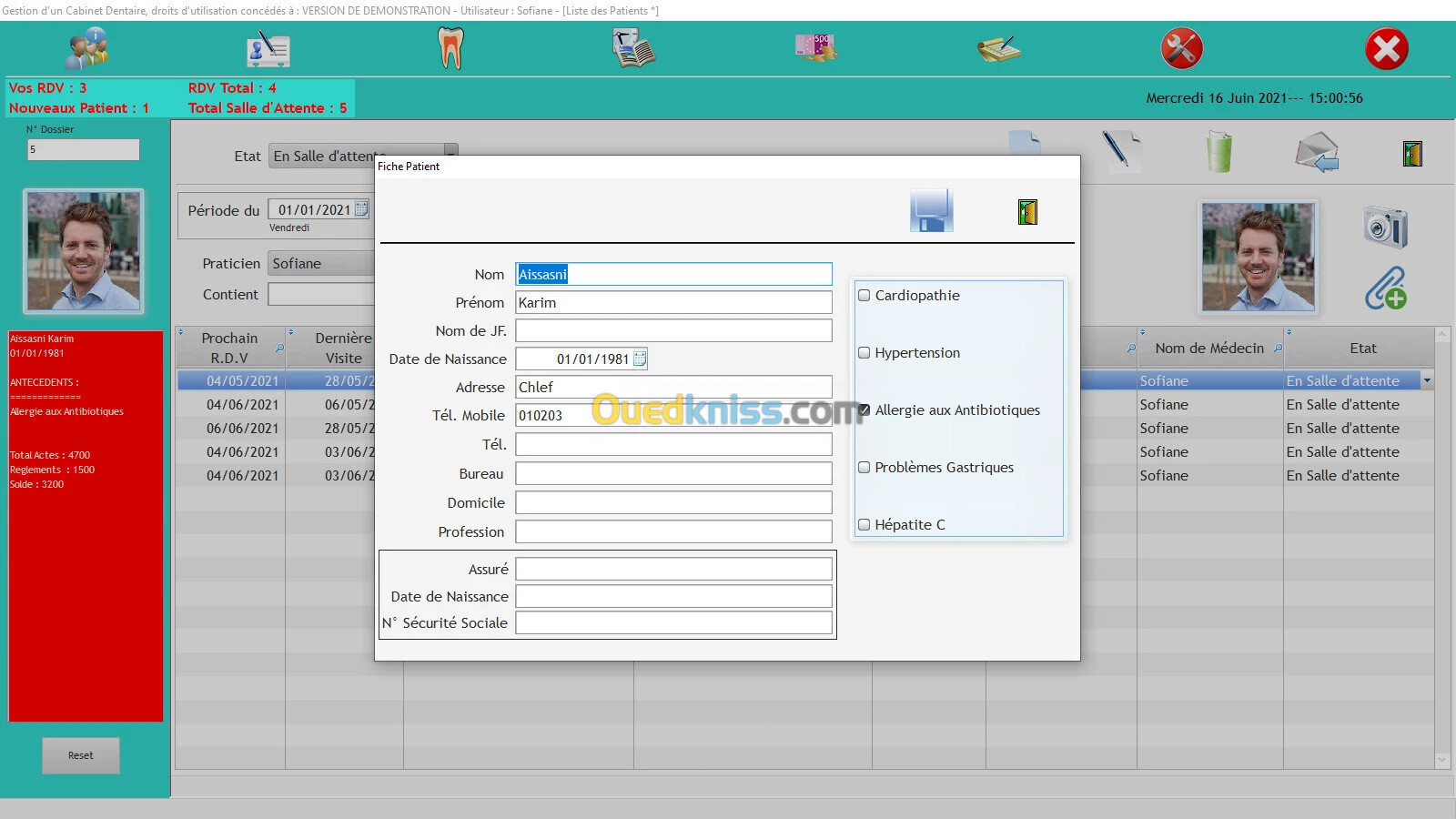Check the Cardiopathie checkbox
This screenshot has width=1456, height=819.
click(864, 295)
